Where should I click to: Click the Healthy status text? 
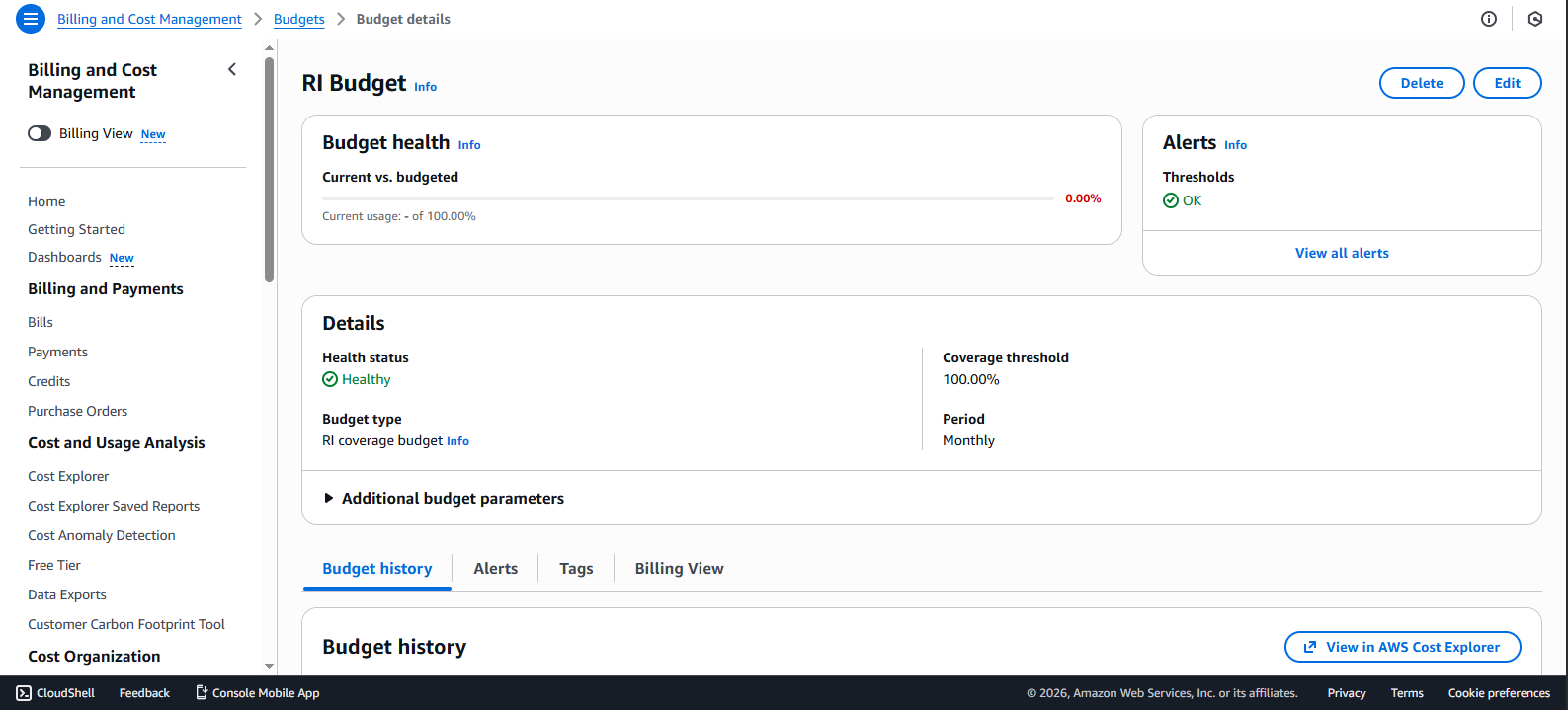pyautogui.click(x=367, y=379)
